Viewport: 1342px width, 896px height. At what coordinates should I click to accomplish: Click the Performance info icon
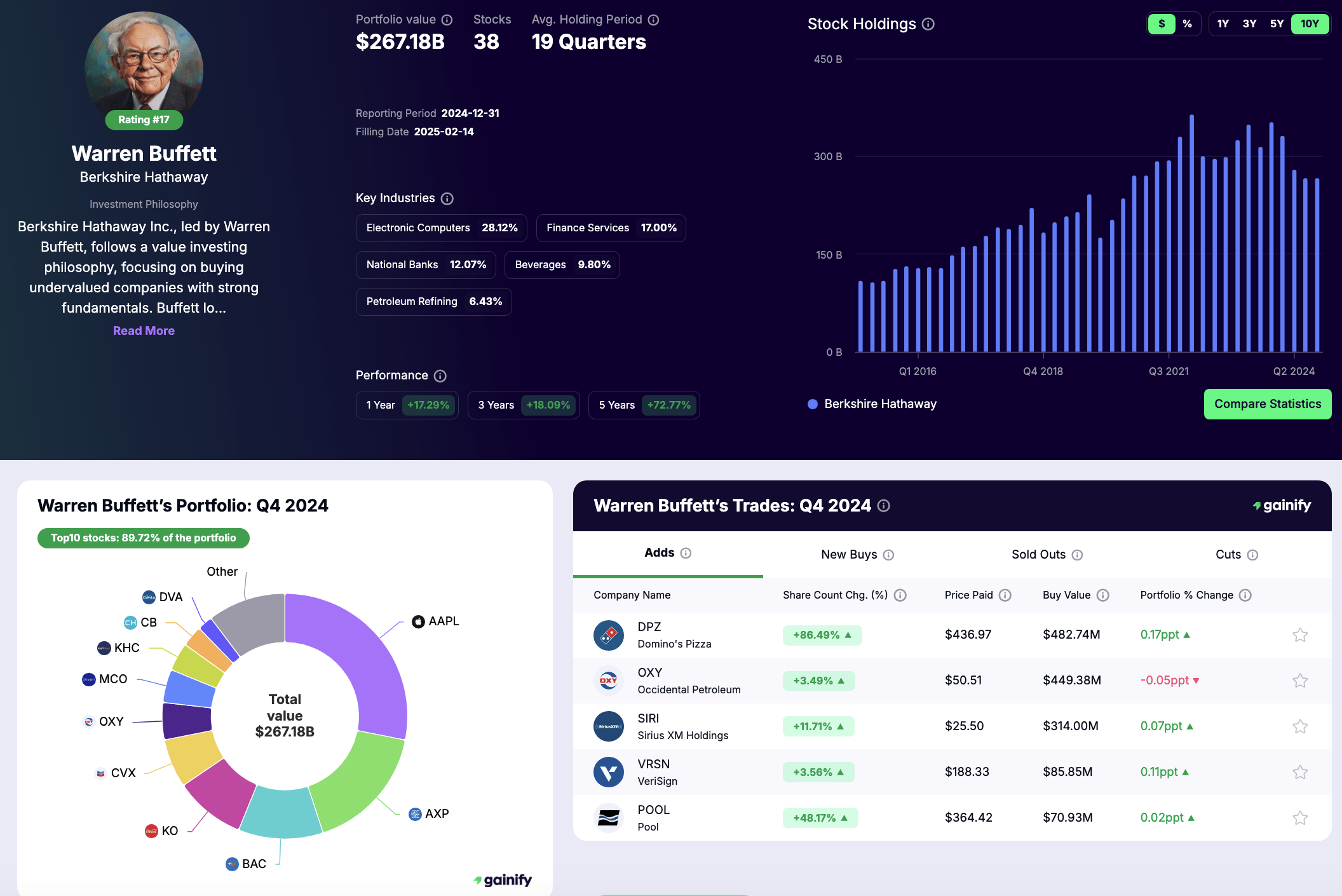click(x=440, y=376)
